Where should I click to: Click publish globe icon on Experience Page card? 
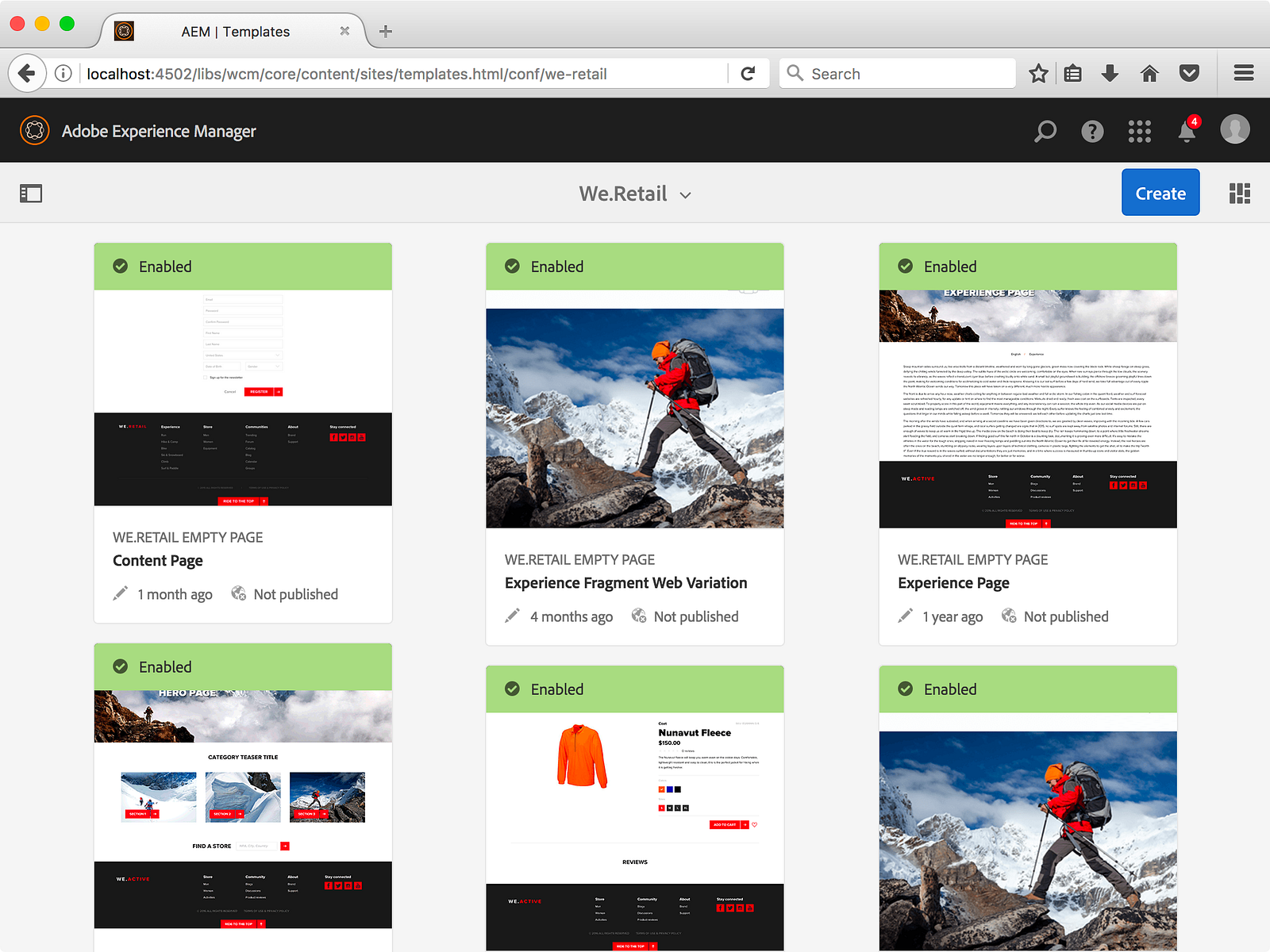[1009, 616]
